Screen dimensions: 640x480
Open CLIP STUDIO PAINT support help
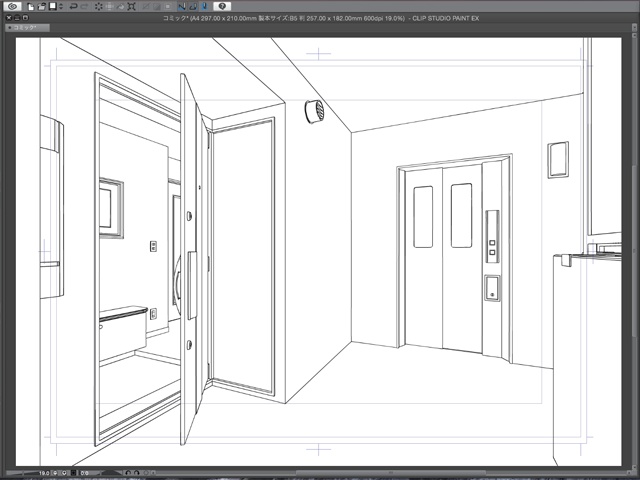pos(222,7)
